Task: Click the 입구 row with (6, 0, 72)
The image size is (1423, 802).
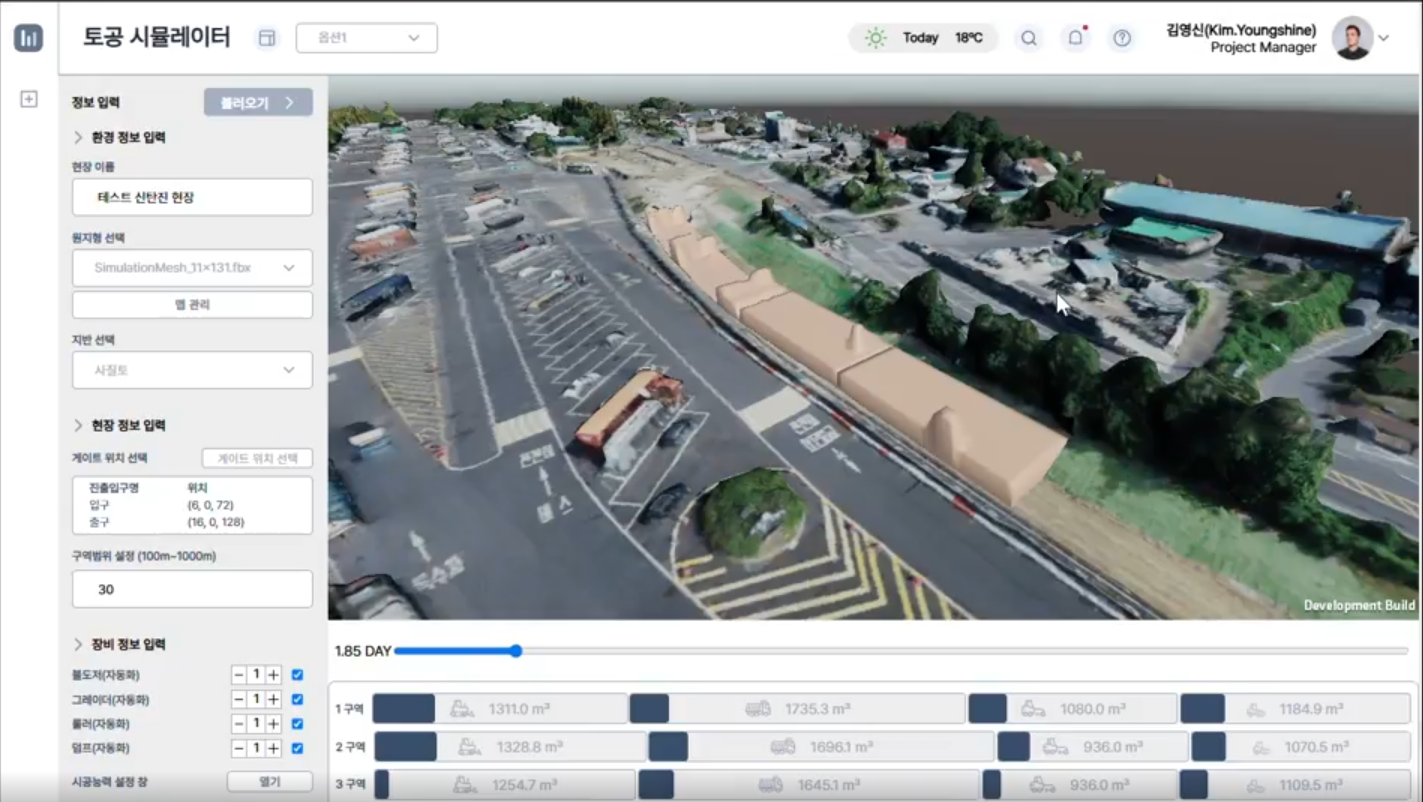Action: (192, 505)
